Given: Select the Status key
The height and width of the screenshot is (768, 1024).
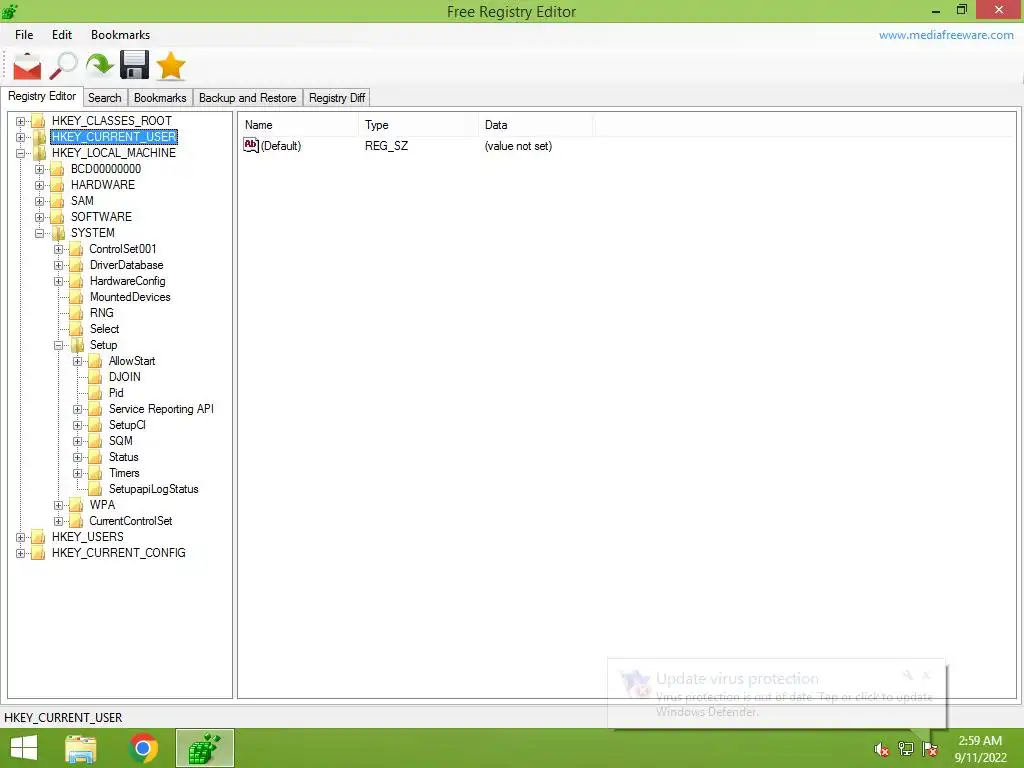Looking at the screenshot, I should (x=123, y=457).
